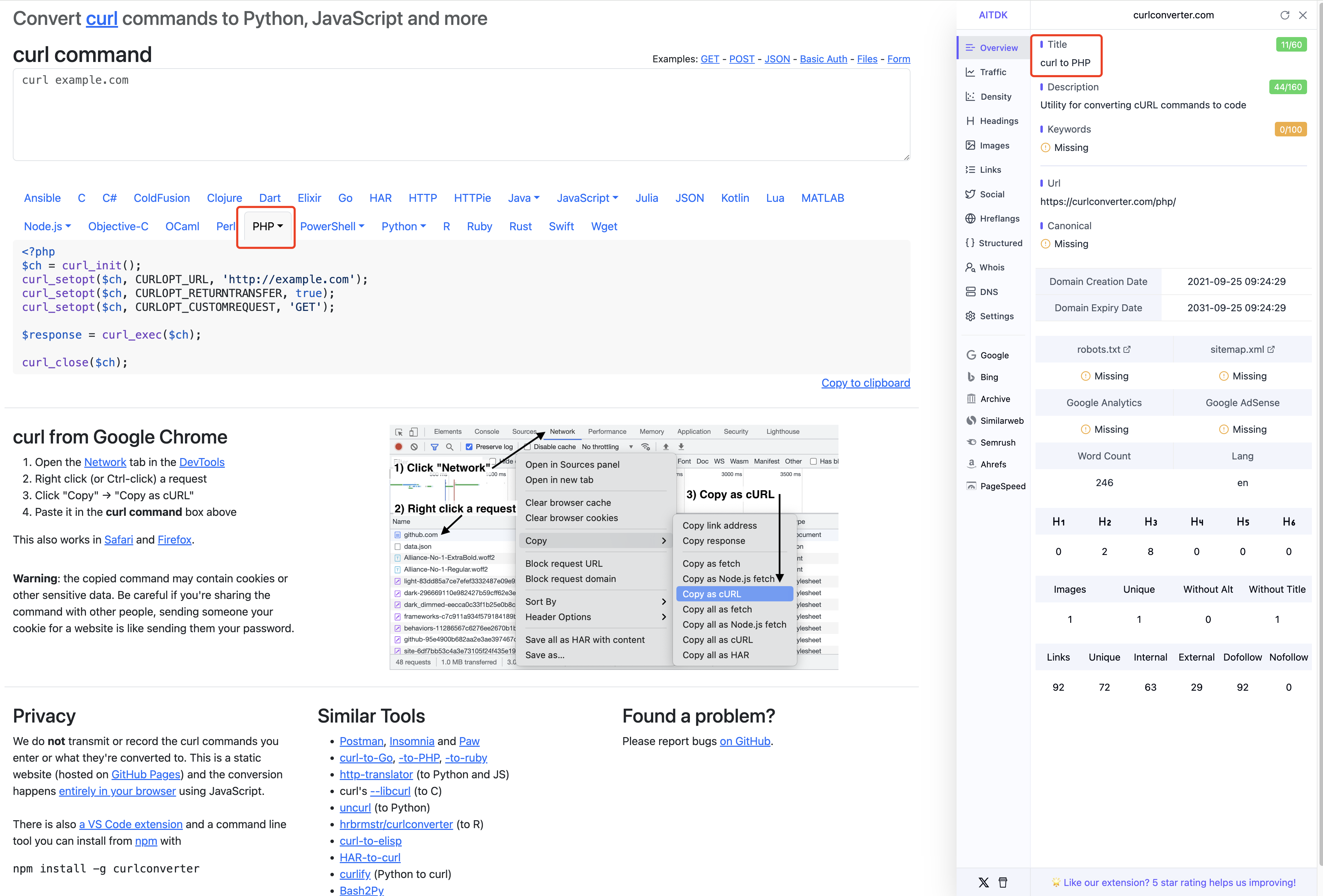1323x896 pixels.
Task: Select the Kotlin language tab
Action: 735,198
